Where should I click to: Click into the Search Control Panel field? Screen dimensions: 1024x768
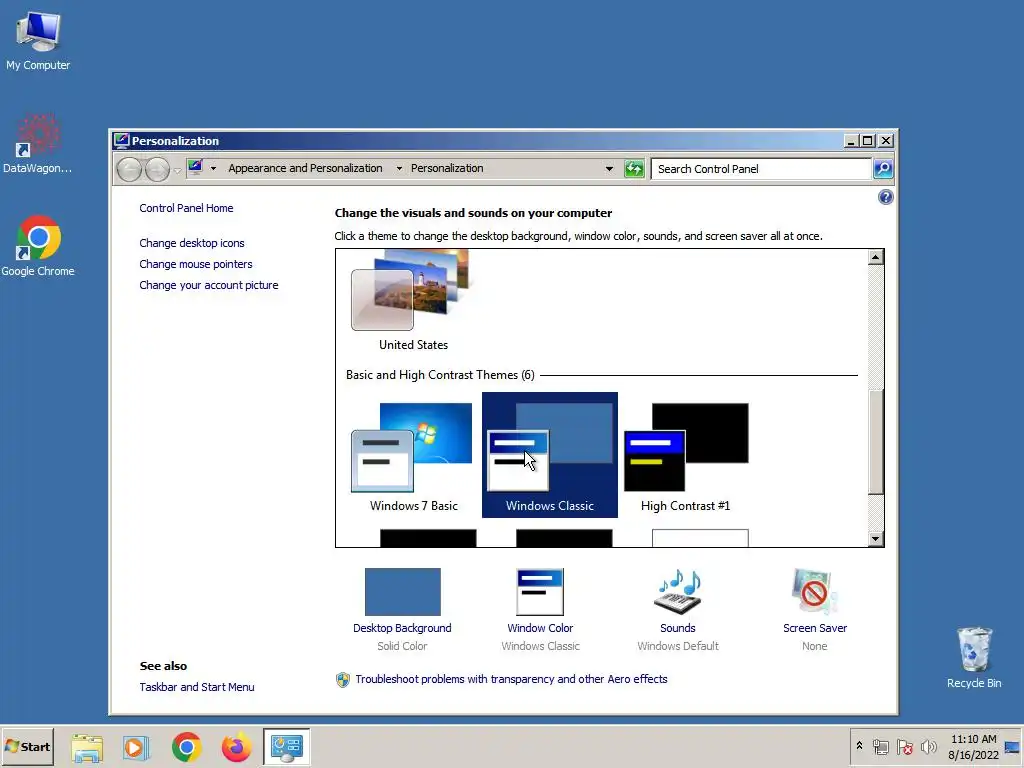coord(761,169)
